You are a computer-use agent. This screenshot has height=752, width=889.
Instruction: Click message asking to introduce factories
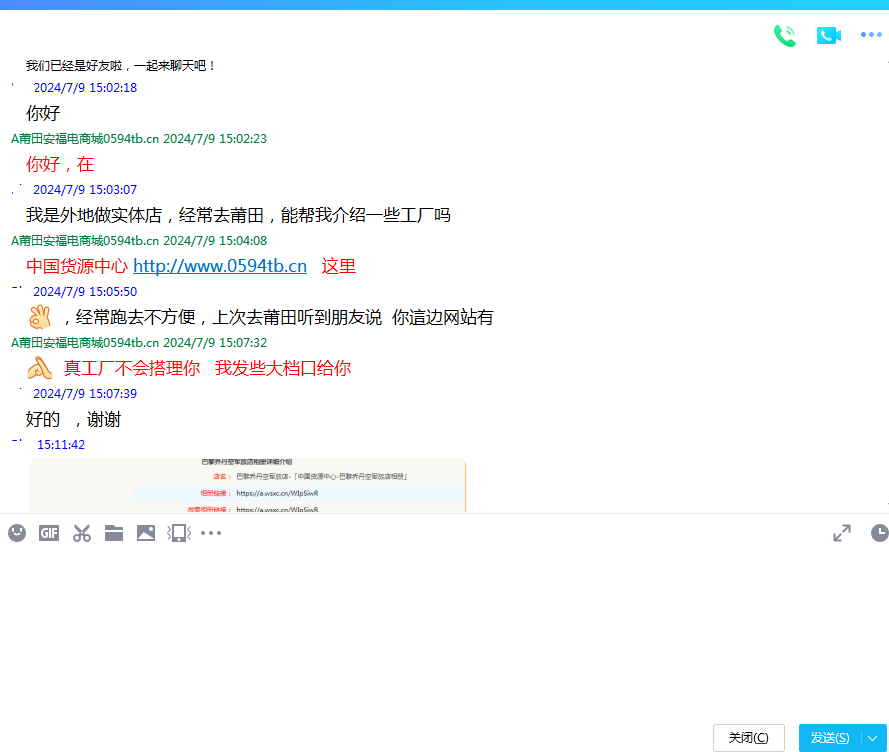click(x=238, y=215)
